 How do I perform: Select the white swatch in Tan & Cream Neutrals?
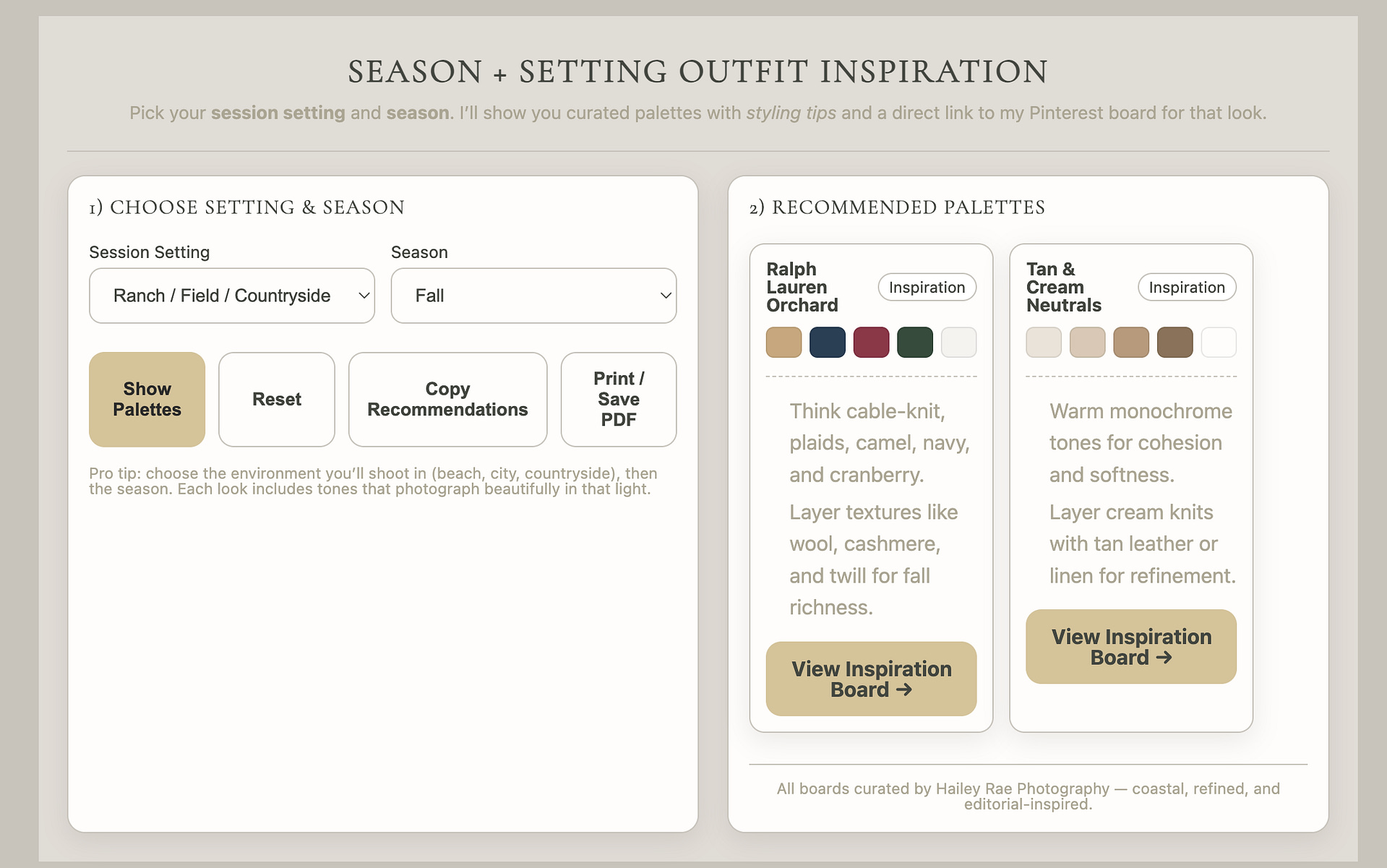1218,342
